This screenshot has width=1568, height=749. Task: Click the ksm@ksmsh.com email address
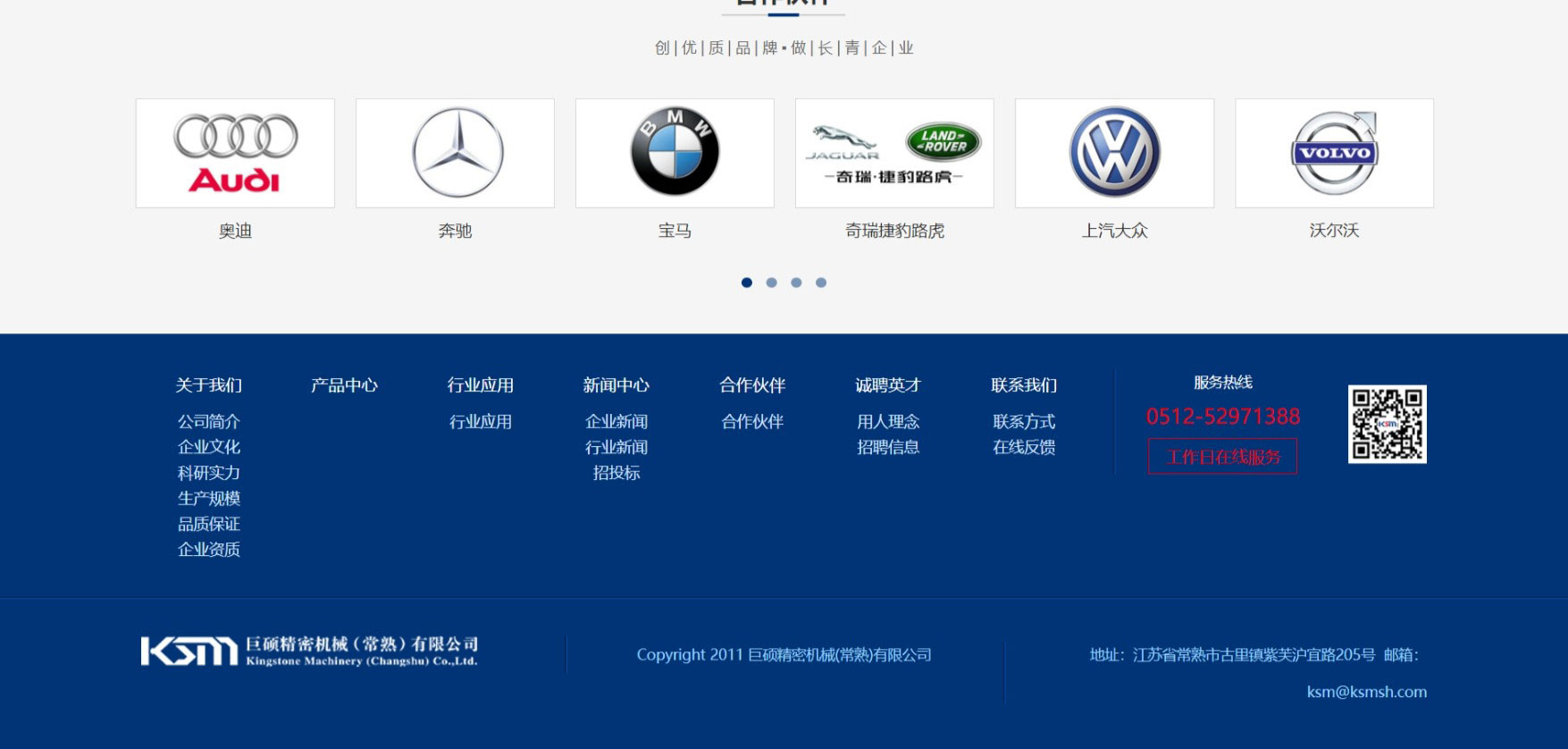pyautogui.click(x=1366, y=692)
